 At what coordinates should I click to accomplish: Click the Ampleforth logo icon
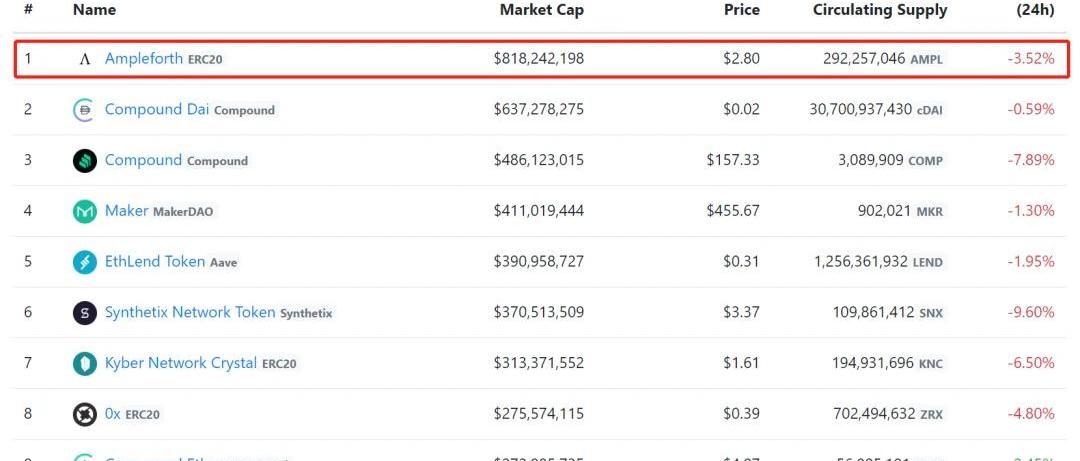point(85,59)
